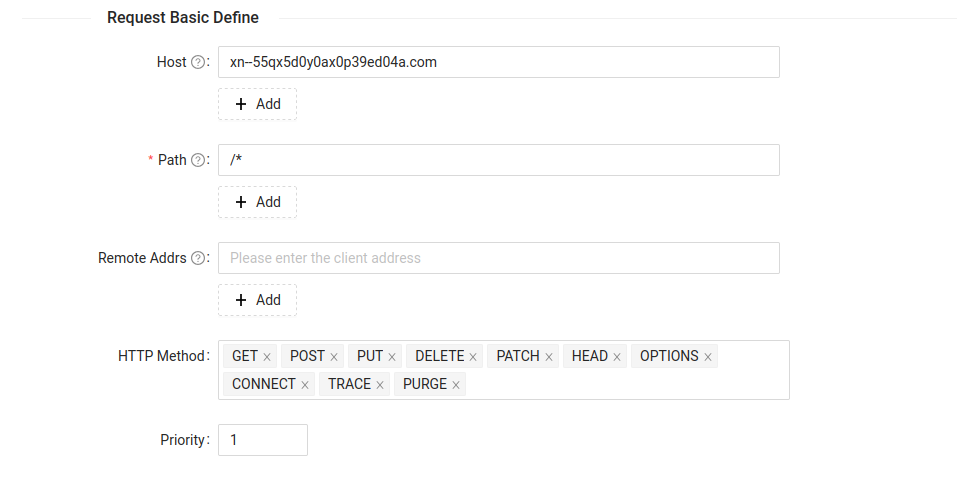The width and height of the screenshot is (957, 479).
Task: Click the Host help question-mark icon
Action: (198, 62)
